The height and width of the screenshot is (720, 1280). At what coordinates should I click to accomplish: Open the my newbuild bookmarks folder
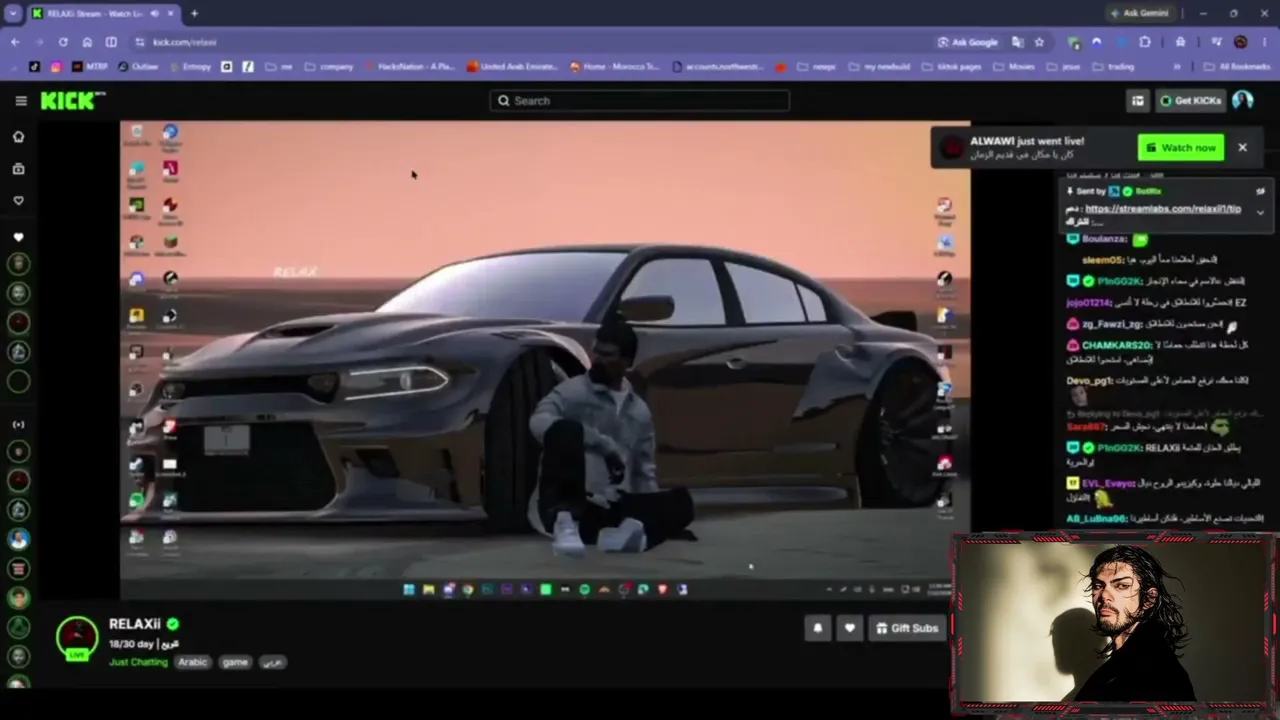coord(879,67)
